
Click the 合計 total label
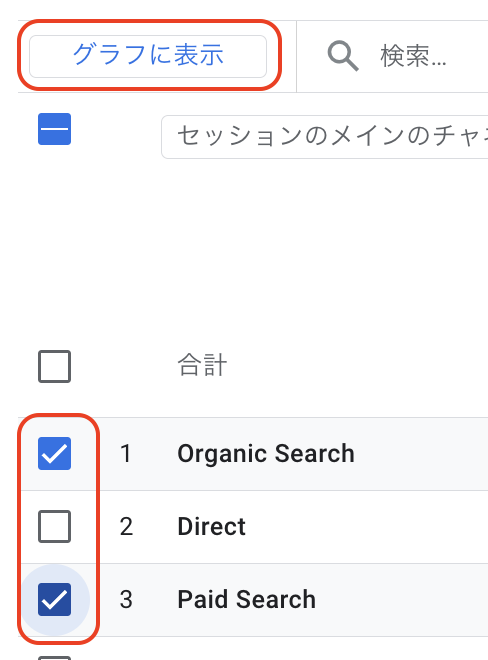coord(202,365)
